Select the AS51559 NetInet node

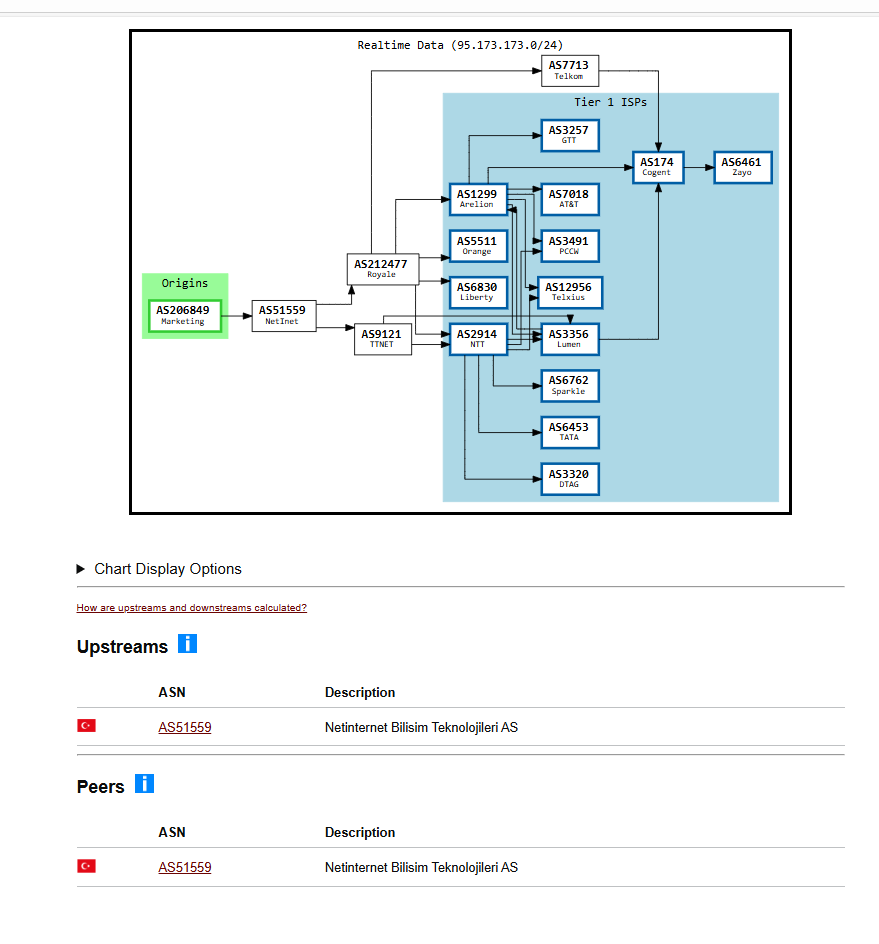click(x=284, y=315)
